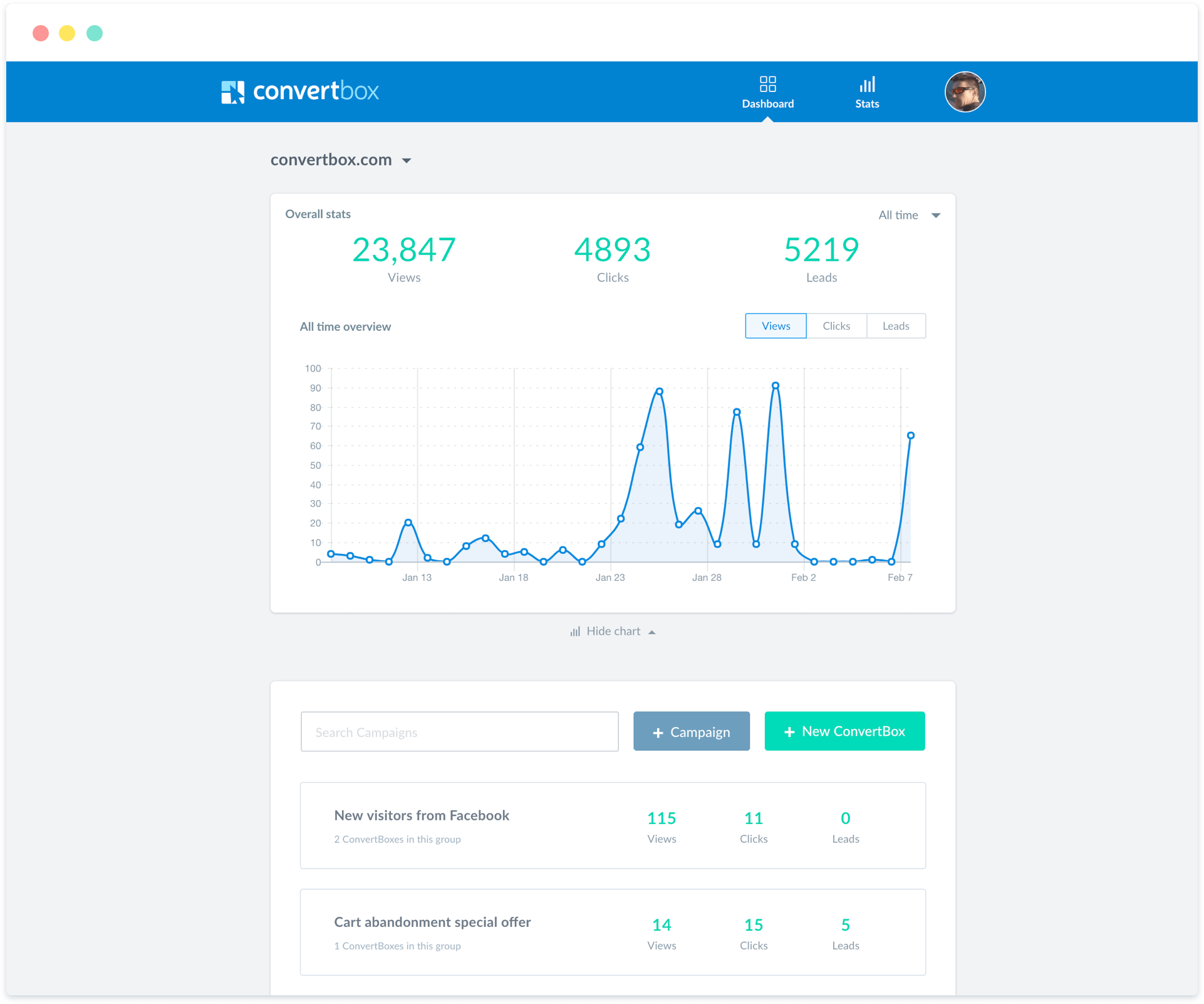Screen dimensions: 1204x1004
Task: Open Cart abandonment special offer campaign
Action: click(x=613, y=932)
